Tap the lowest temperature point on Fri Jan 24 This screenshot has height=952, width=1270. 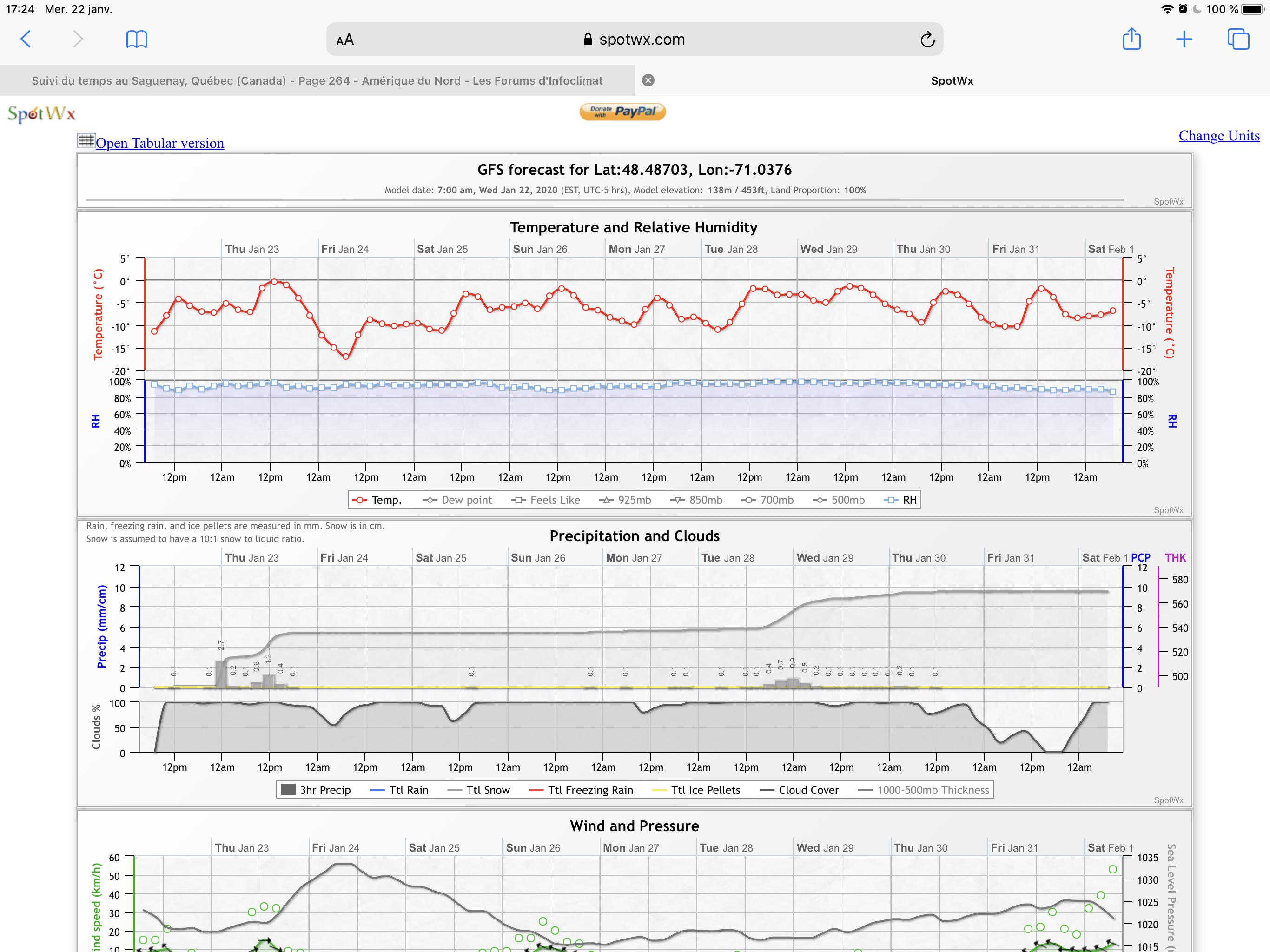tap(346, 357)
